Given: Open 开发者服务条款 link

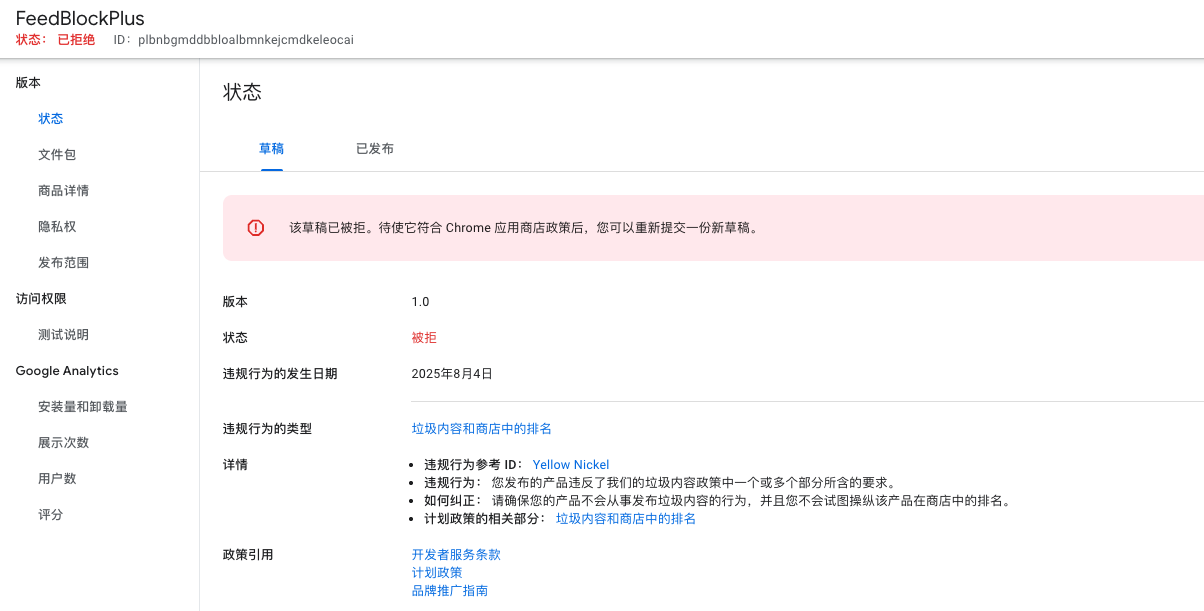Looking at the screenshot, I should pyautogui.click(x=456, y=555).
